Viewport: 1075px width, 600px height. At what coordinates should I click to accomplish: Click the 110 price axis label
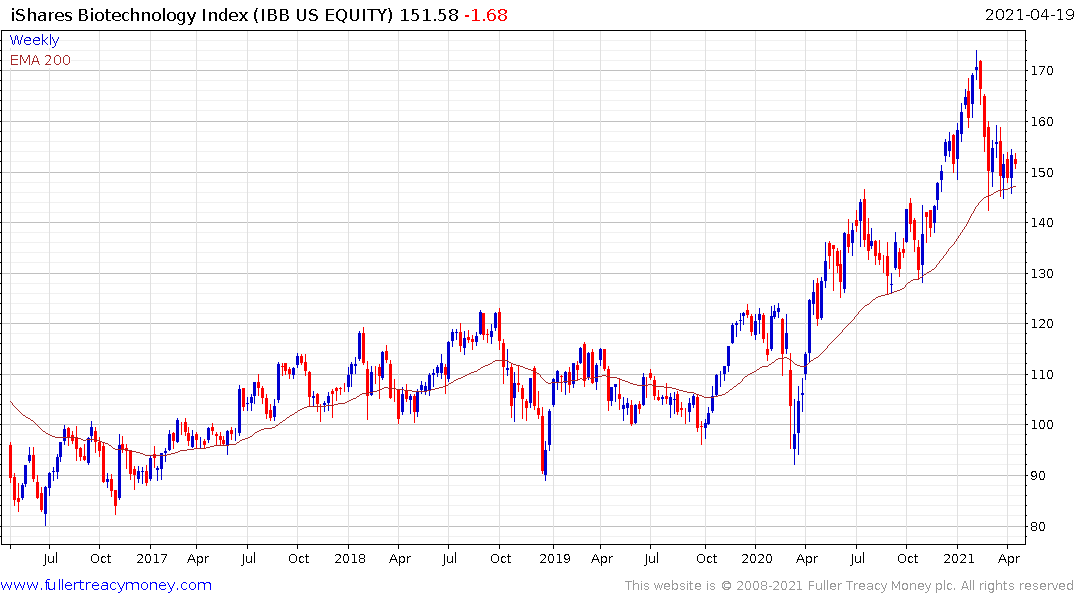[1042, 374]
